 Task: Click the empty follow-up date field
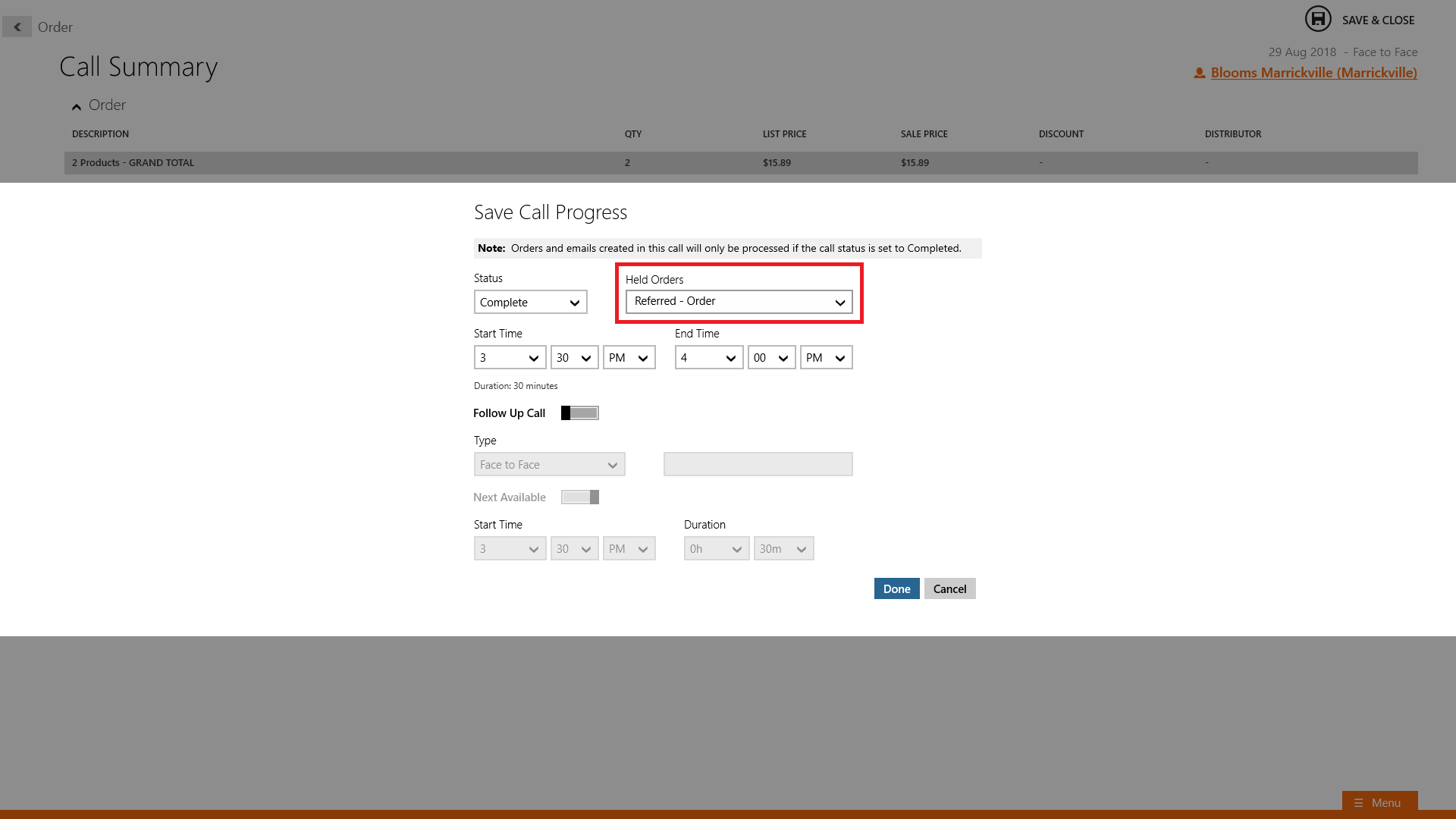point(758,465)
